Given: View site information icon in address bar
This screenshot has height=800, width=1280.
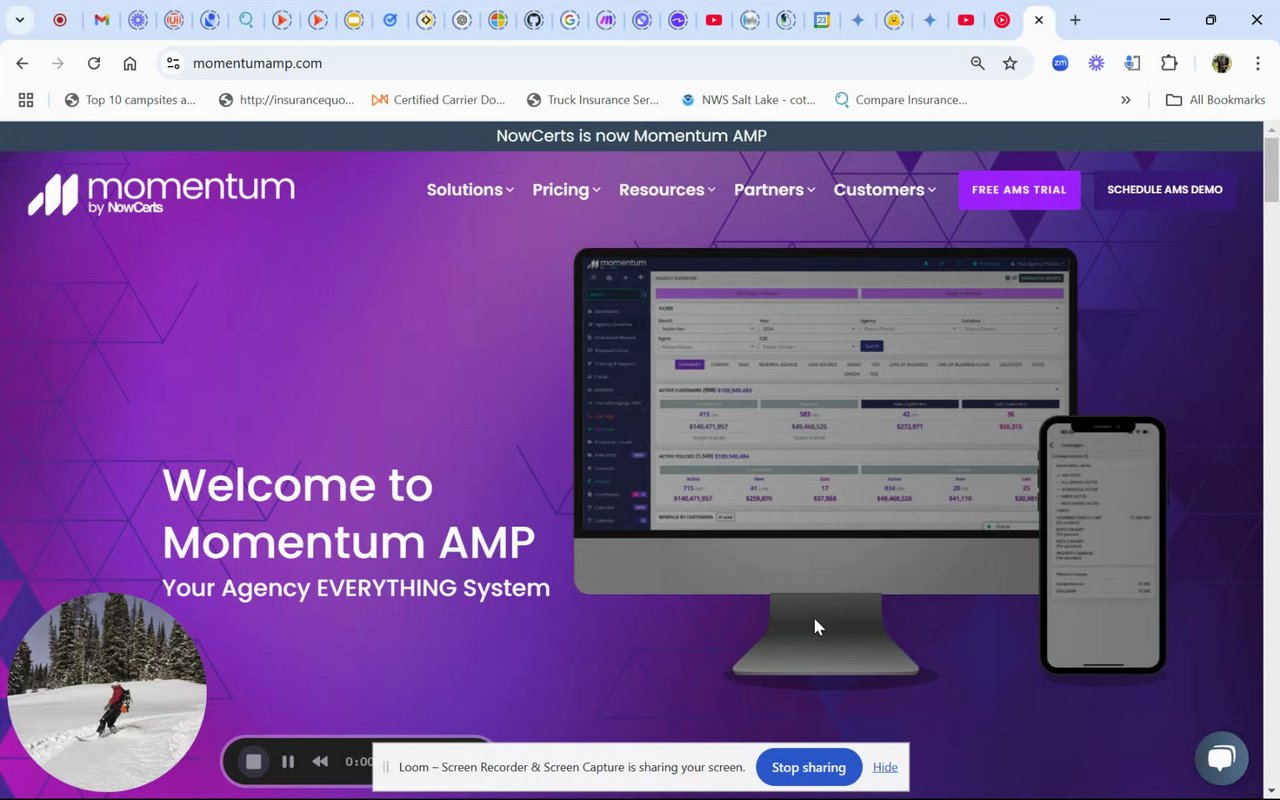Looking at the screenshot, I should point(173,63).
